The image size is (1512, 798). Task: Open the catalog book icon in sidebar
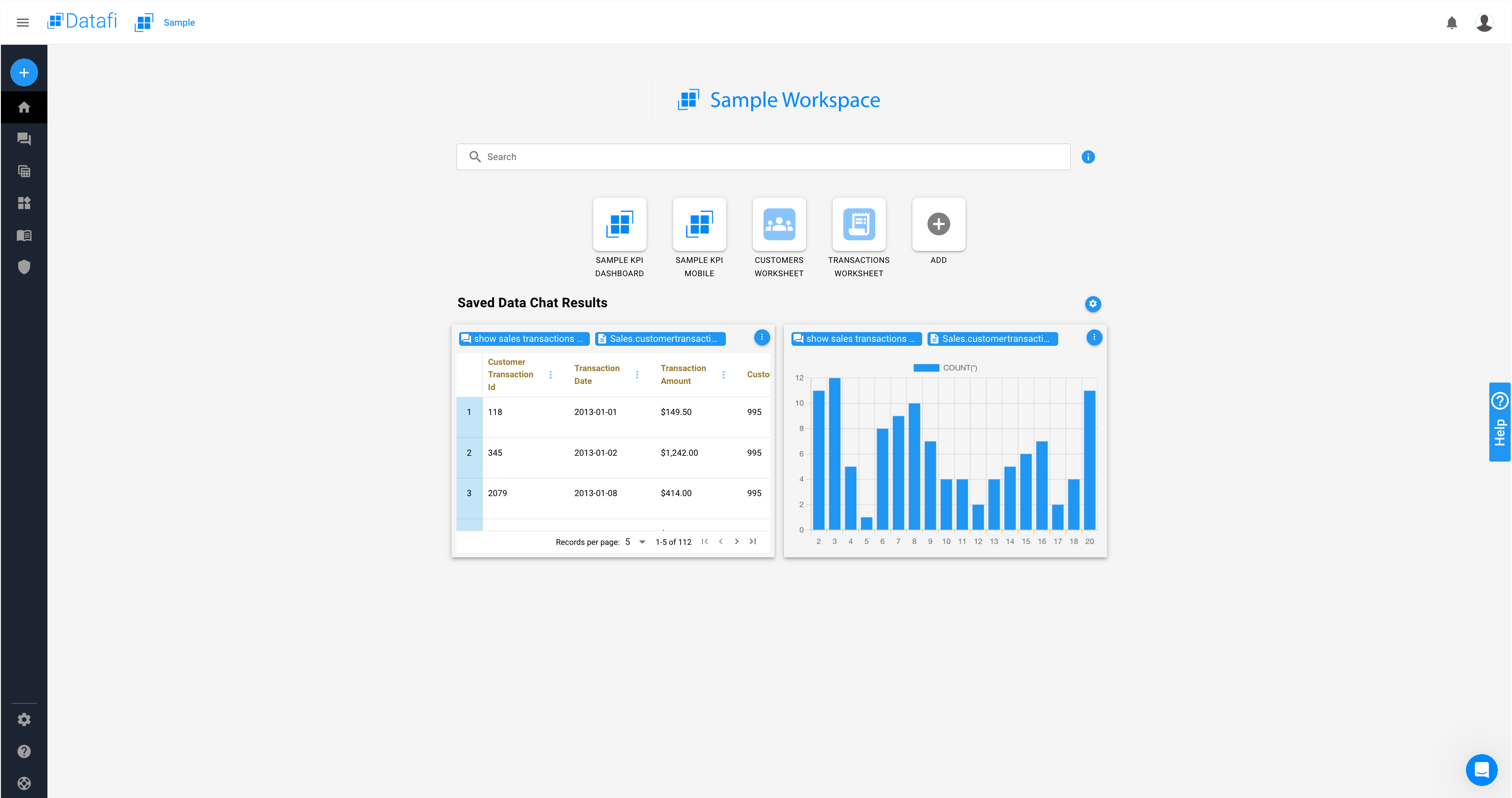pyautogui.click(x=24, y=235)
